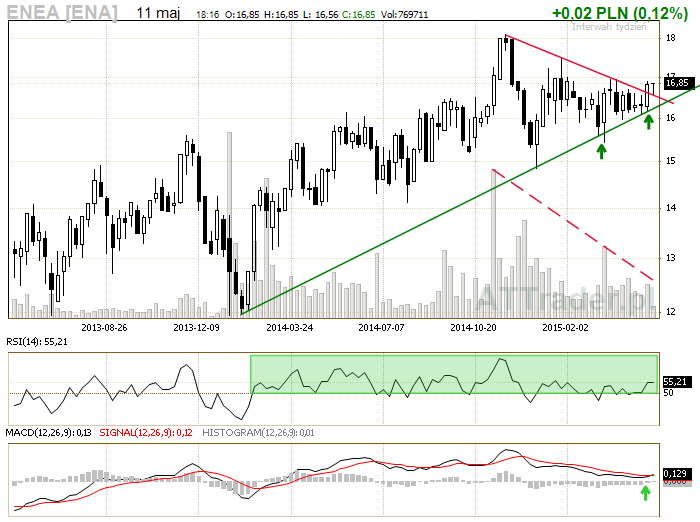Image resolution: width=700 pixels, height=522 pixels.
Task: Click the low price L: 16,56
Action: click(321, 15)
